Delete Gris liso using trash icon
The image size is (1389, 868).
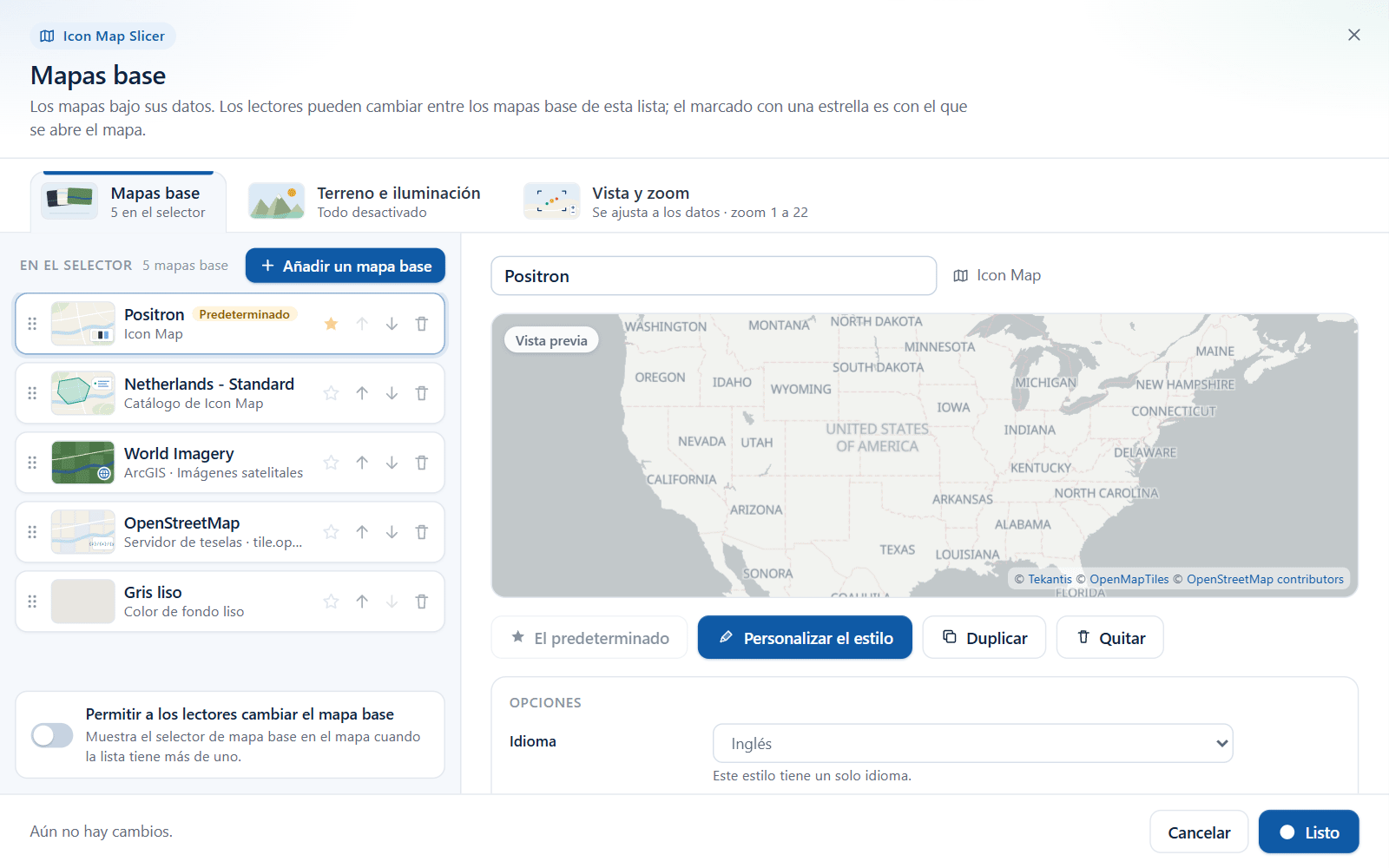click(x=422, y=602)
